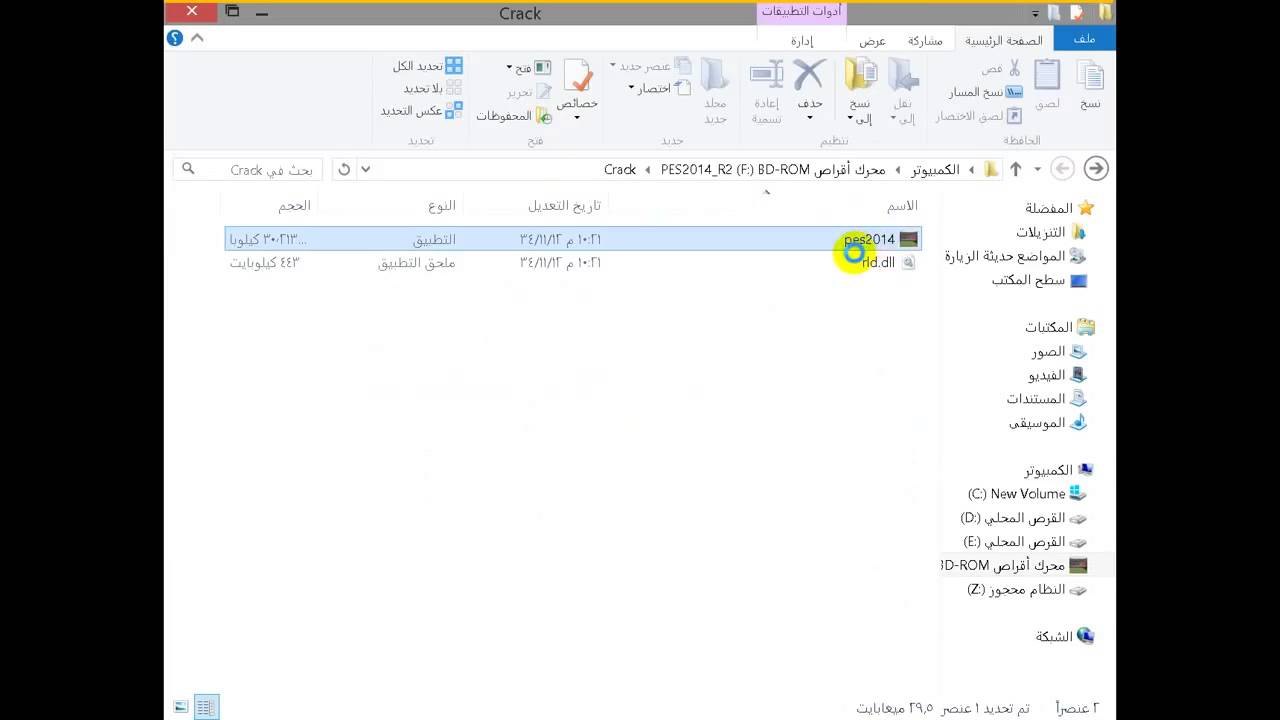Switch to large icons view in status bar
1280x720 pixels.
[181, 707]
